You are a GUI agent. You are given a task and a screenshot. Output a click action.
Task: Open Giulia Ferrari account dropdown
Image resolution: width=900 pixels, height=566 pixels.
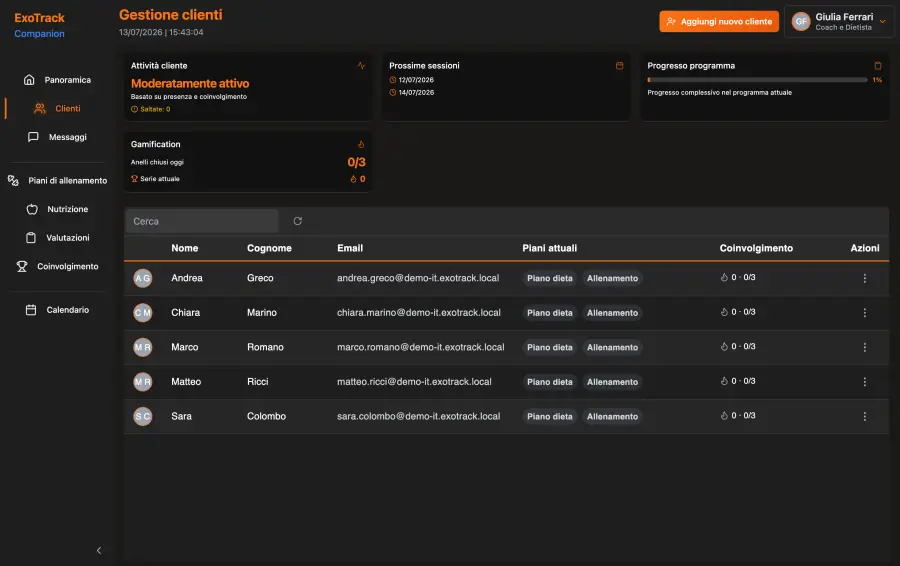(839, 22)
